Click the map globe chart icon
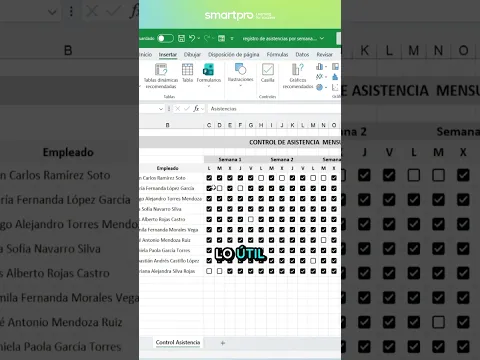Screen dimensions: 480x360 tap(319, 87)
